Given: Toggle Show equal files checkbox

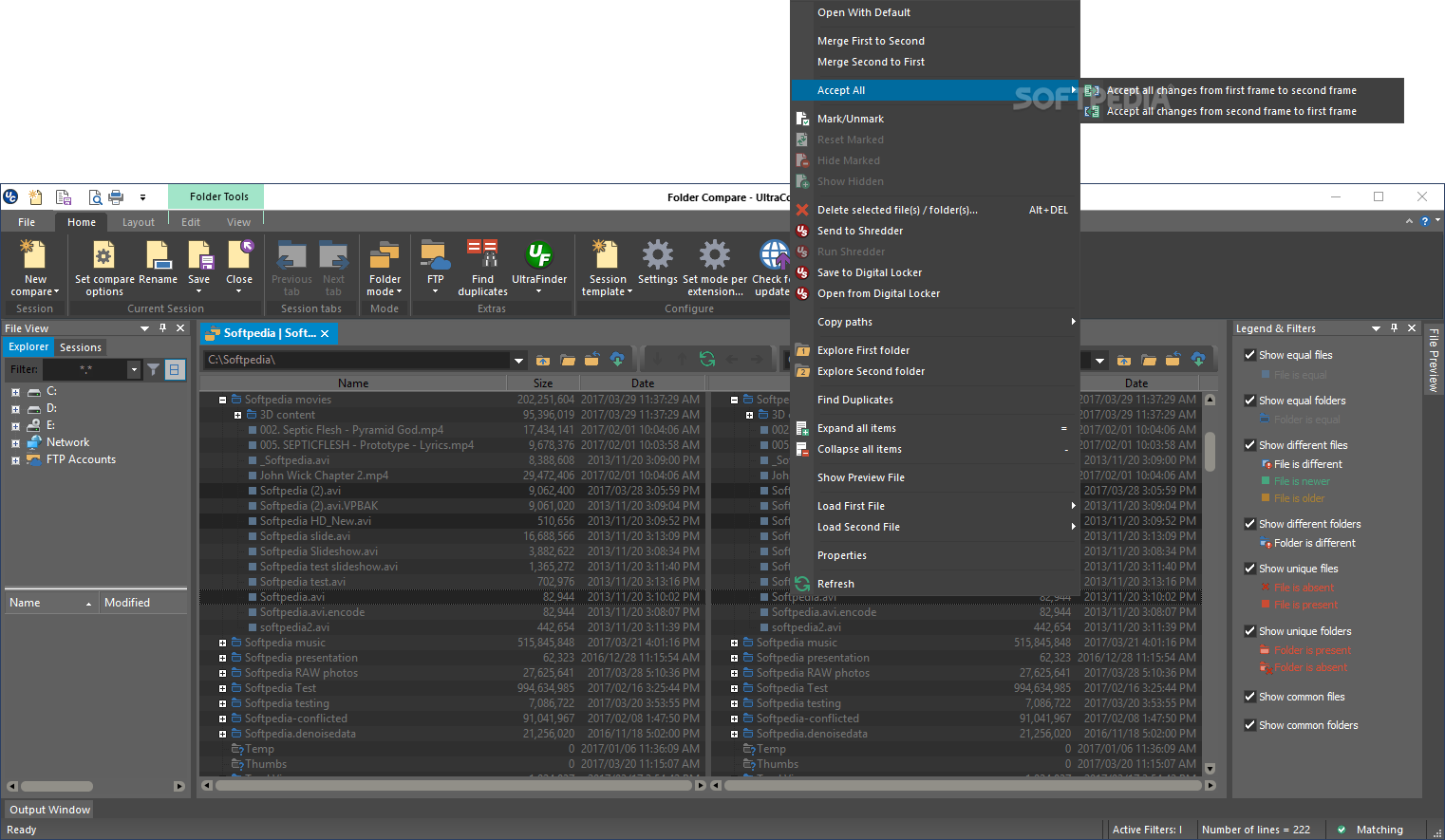Looking at the screenshot, I should [x=1250, y=355].
